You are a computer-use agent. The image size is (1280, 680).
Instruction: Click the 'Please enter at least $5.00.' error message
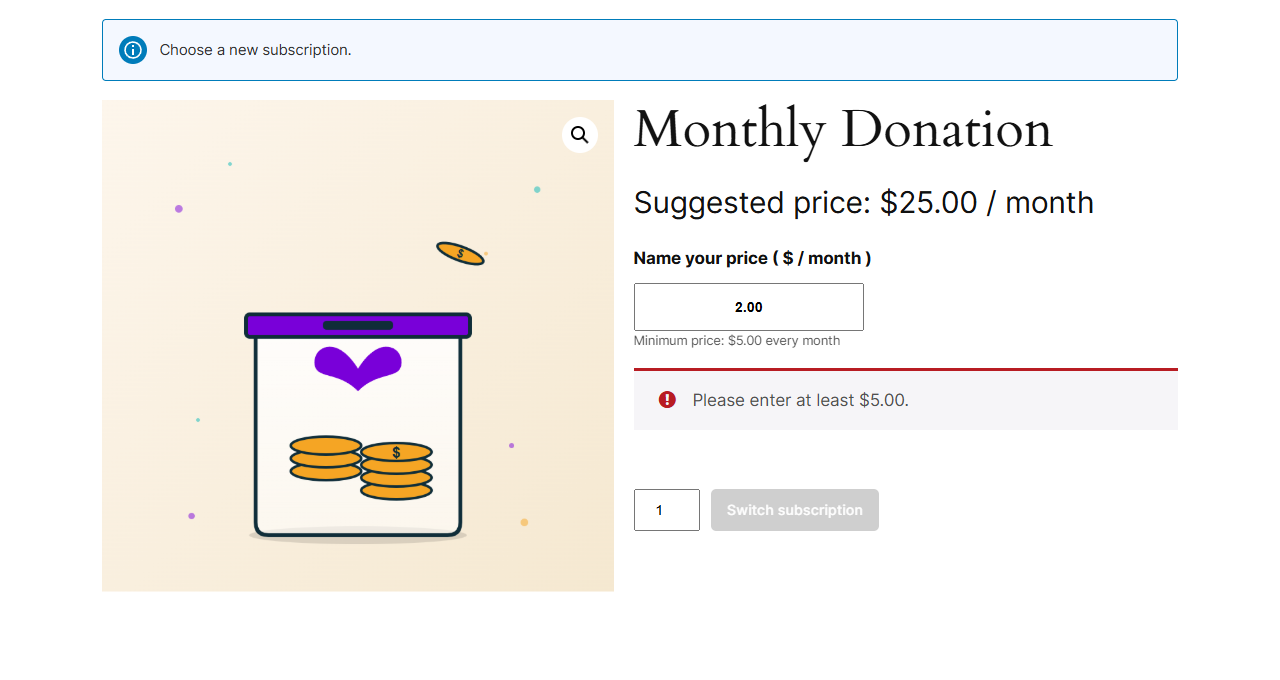pos(801,400)
